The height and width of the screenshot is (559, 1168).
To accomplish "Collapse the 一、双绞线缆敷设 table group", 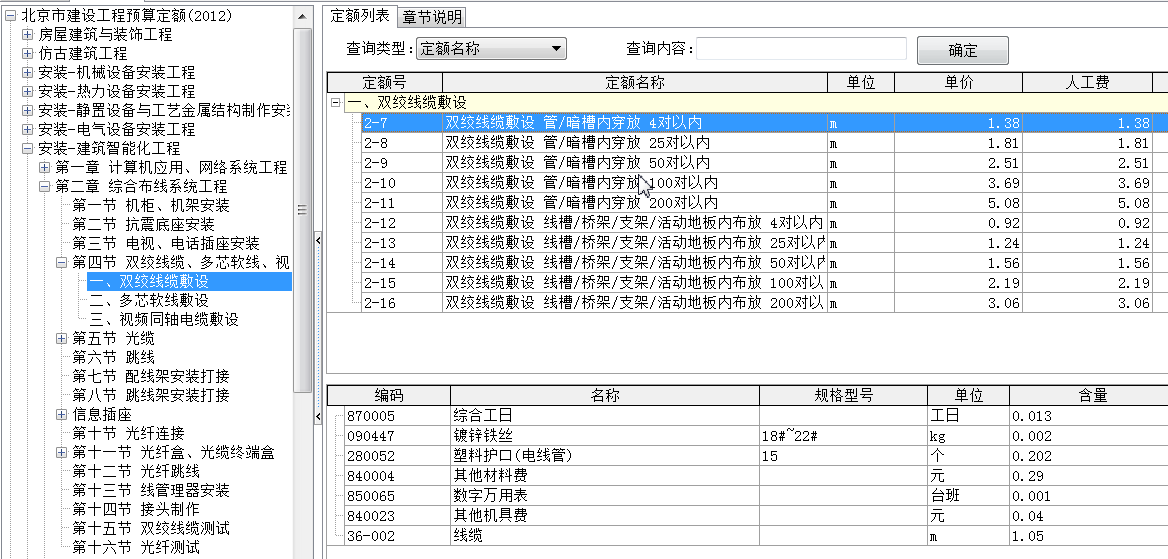I will click(x=335, y=103).
